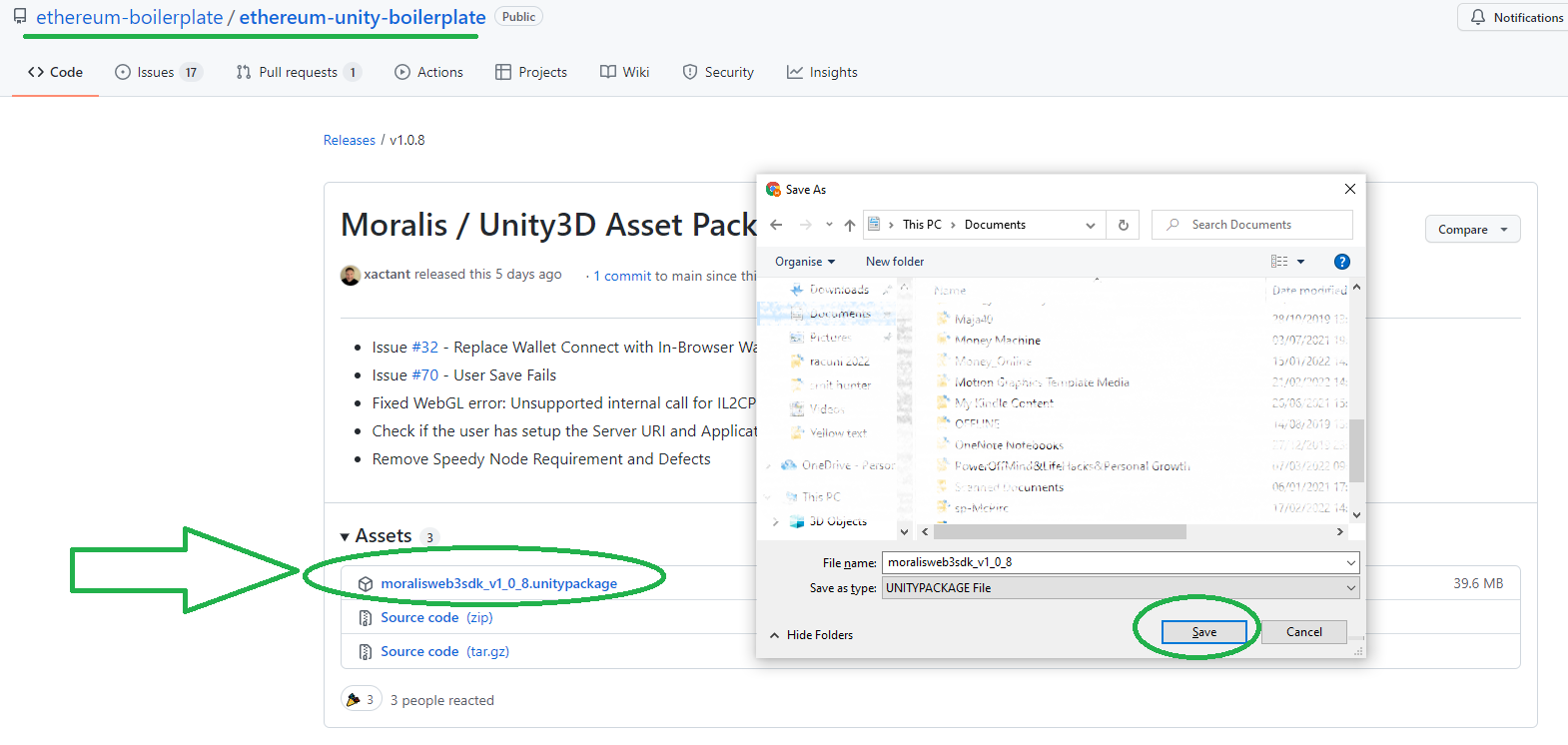Go back using the Save As back arrow
This screenshot has width=1568, height=745.
[776, 225]
